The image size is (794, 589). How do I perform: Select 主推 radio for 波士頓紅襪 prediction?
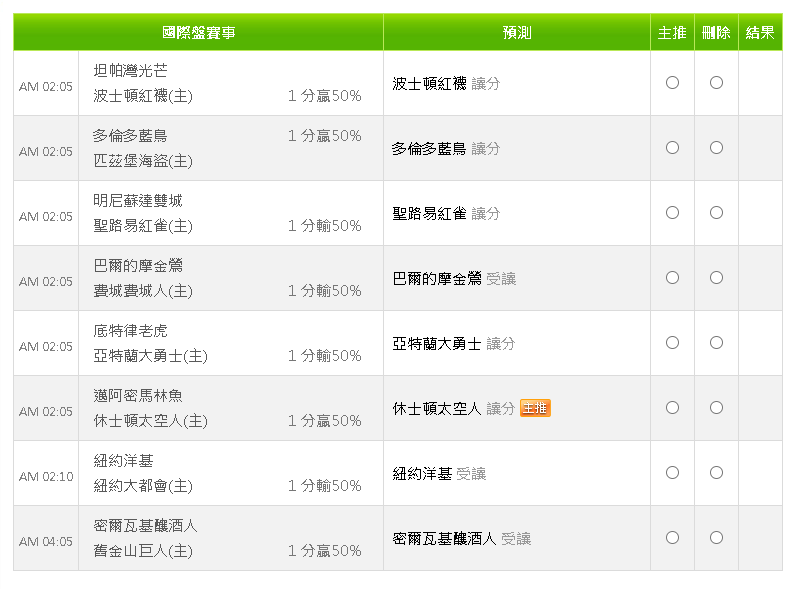[672, 83]
